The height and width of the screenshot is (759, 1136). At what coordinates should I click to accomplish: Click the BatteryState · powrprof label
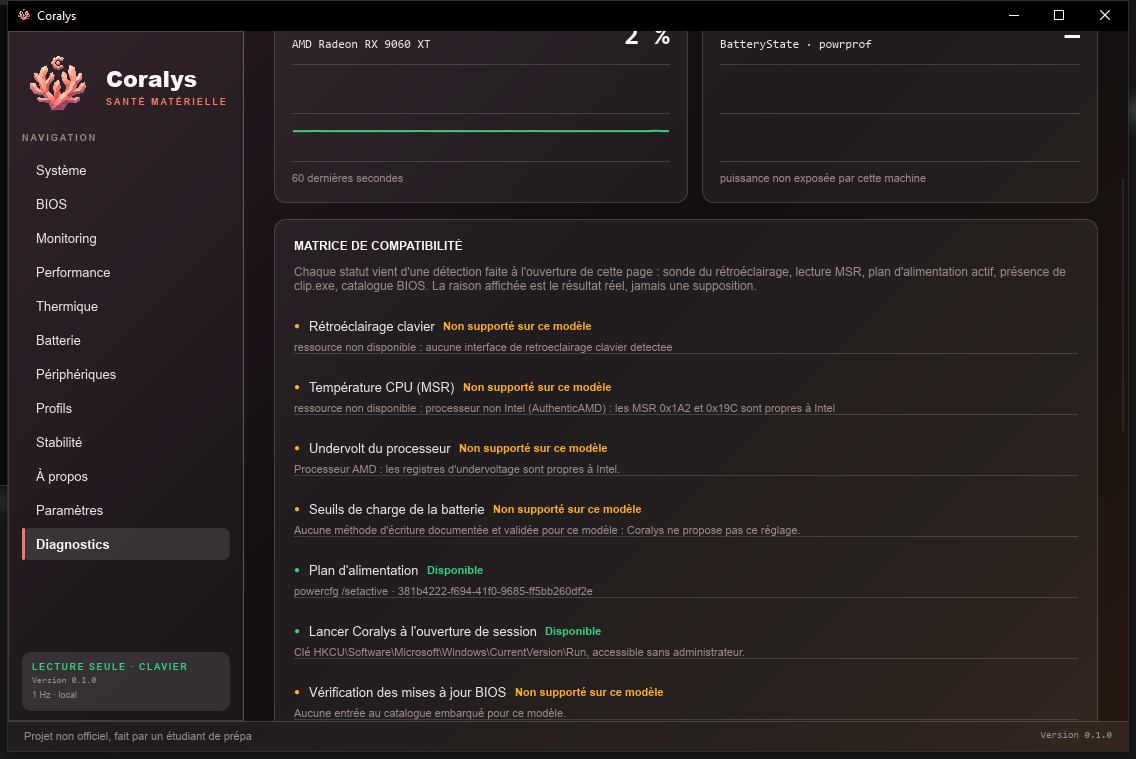795,44
